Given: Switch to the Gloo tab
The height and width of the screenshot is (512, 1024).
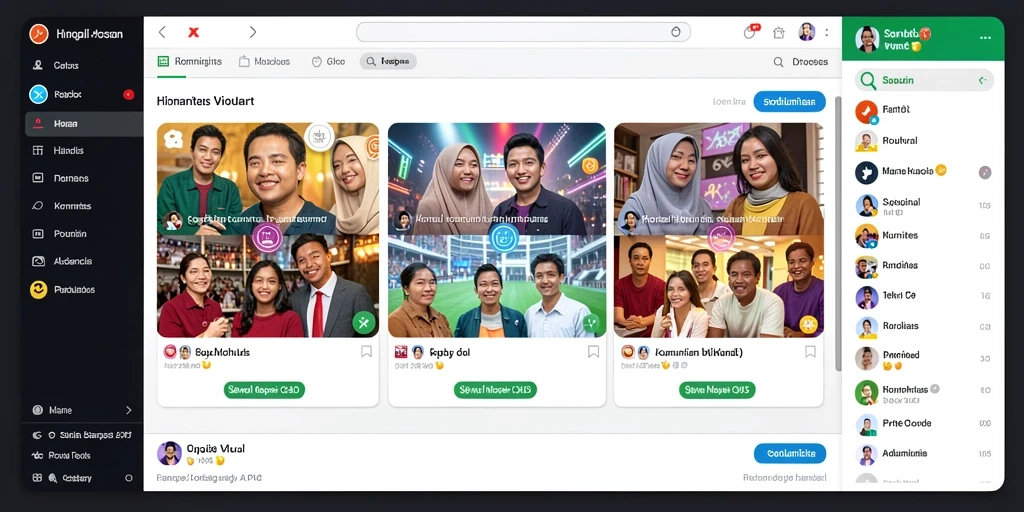Looking at the screenshot, I should [x=328, y=61].
